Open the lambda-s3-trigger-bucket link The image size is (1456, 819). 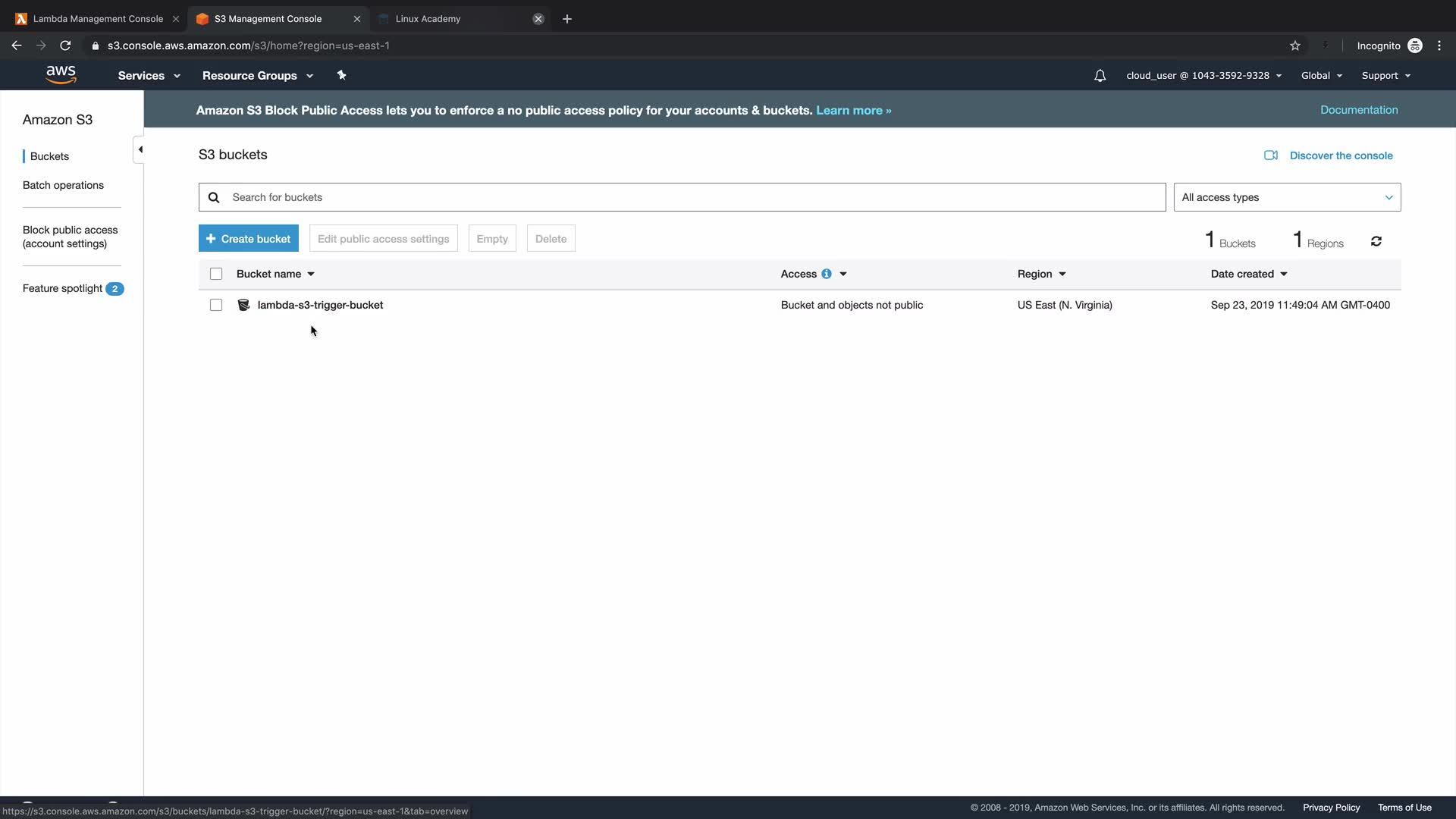(x=320, y=305)
